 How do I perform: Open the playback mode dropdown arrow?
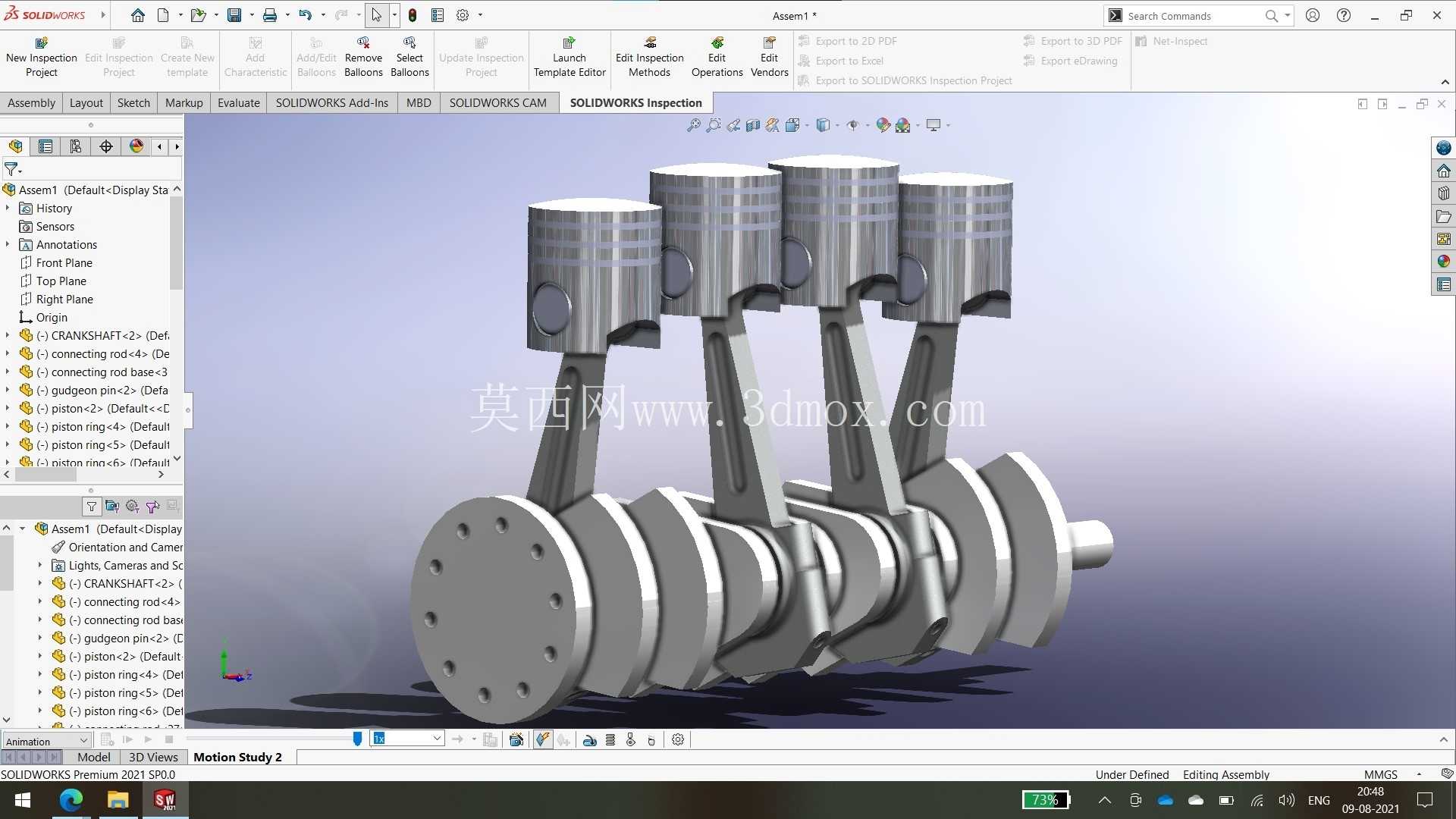point(474,739)
